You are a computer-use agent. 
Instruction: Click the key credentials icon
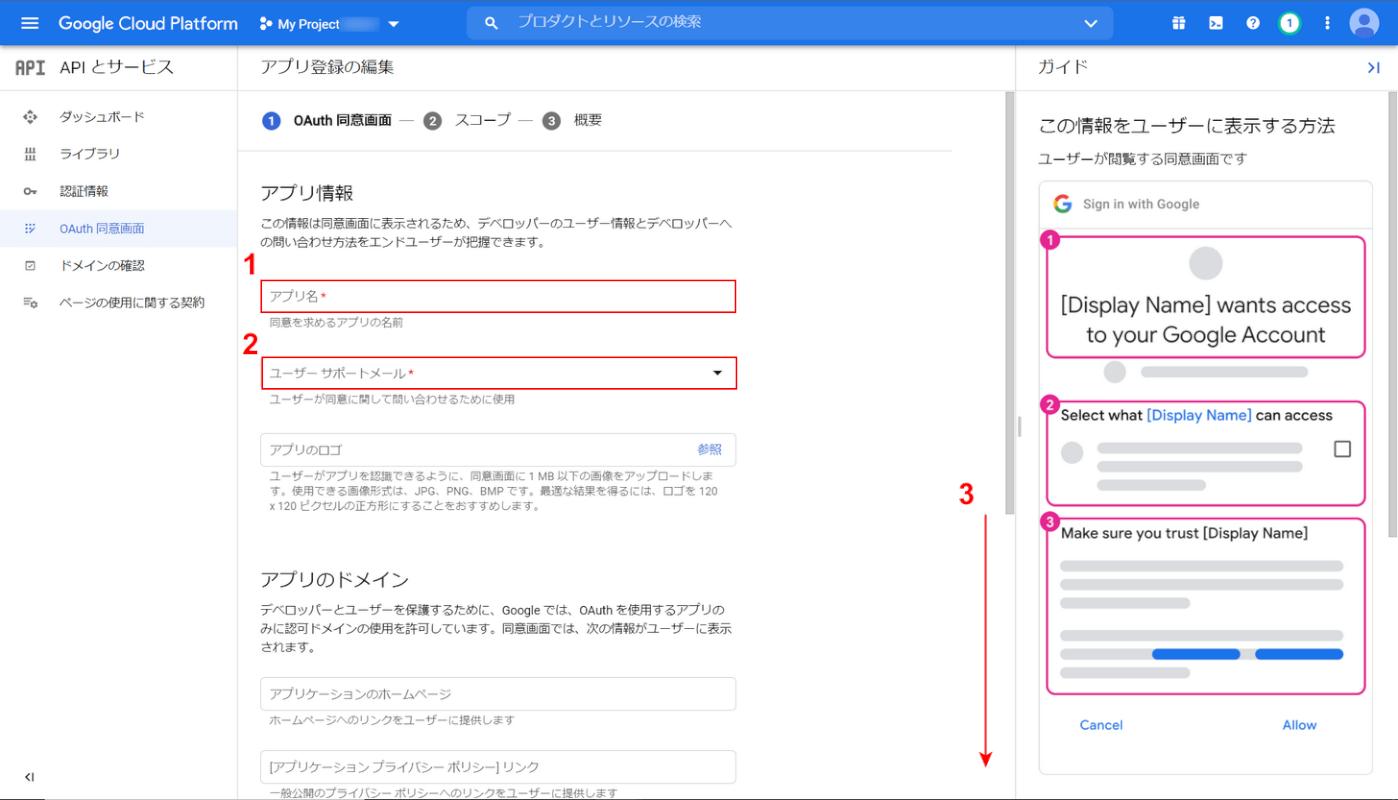coord(30,191)
